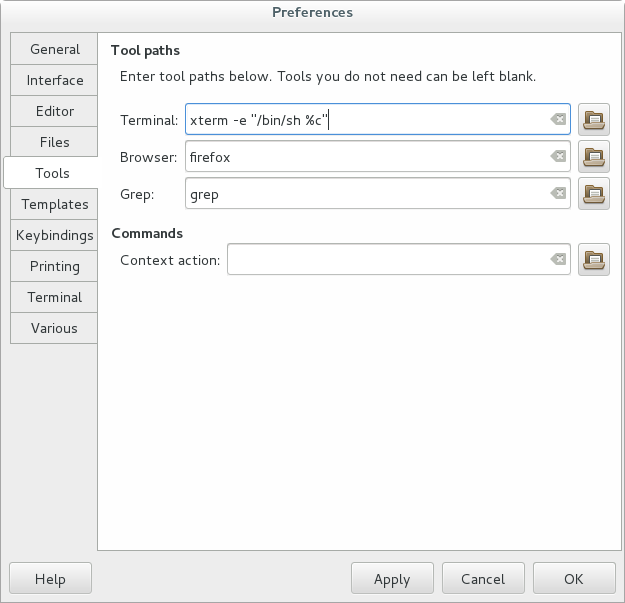Clear the Terminal field using its clear icon
The image size is (625, 603).
tap(558, 120)
